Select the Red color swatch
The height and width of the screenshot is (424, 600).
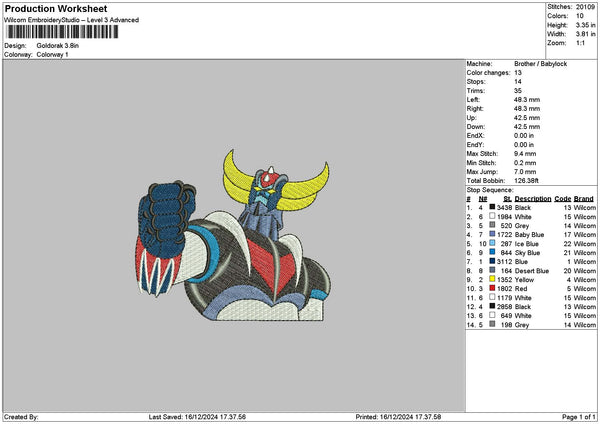(x=492, y=288)
